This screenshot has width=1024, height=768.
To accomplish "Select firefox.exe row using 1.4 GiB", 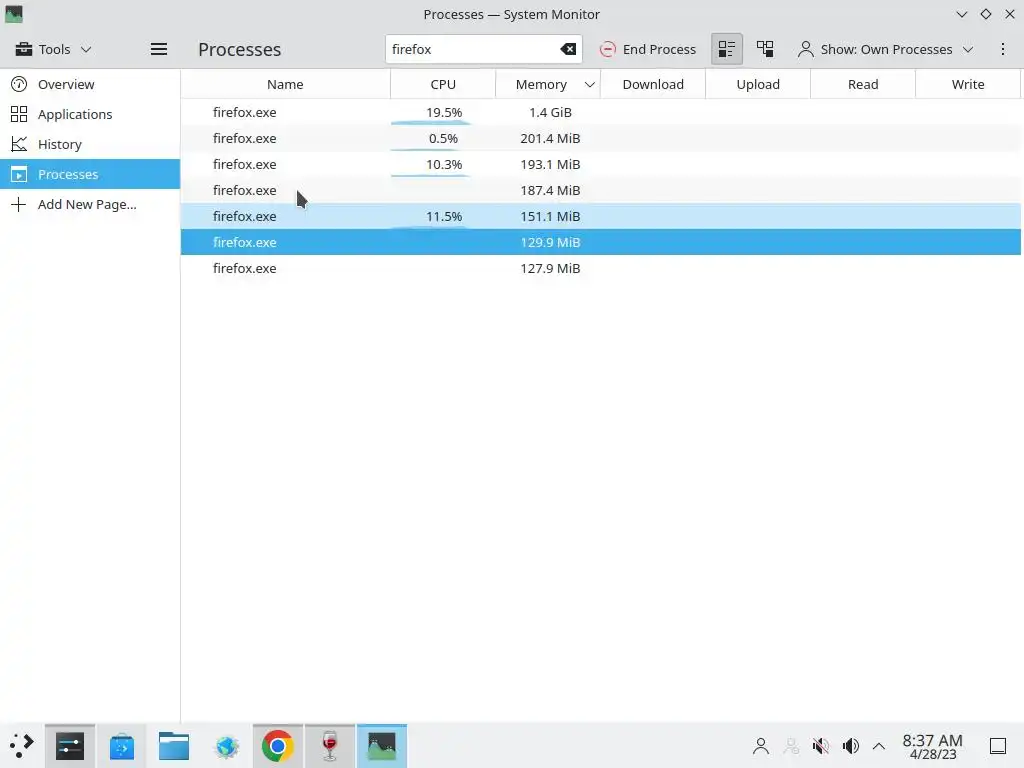I will click(601, 112).
